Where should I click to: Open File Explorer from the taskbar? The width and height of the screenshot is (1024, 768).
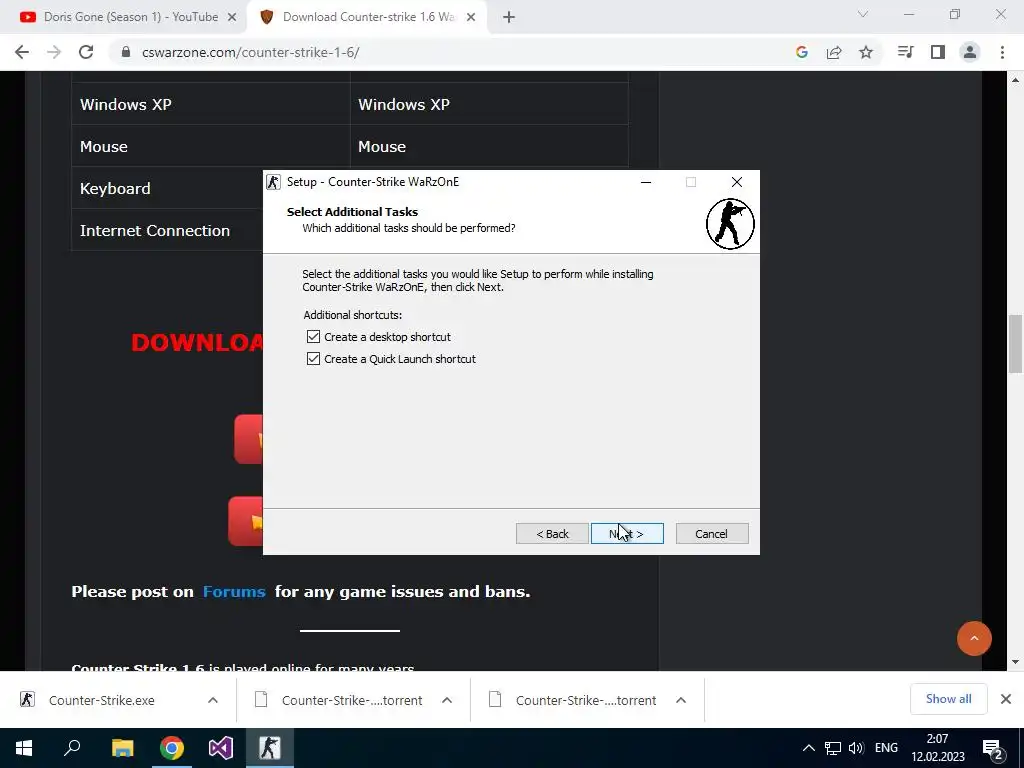[122, 748]
